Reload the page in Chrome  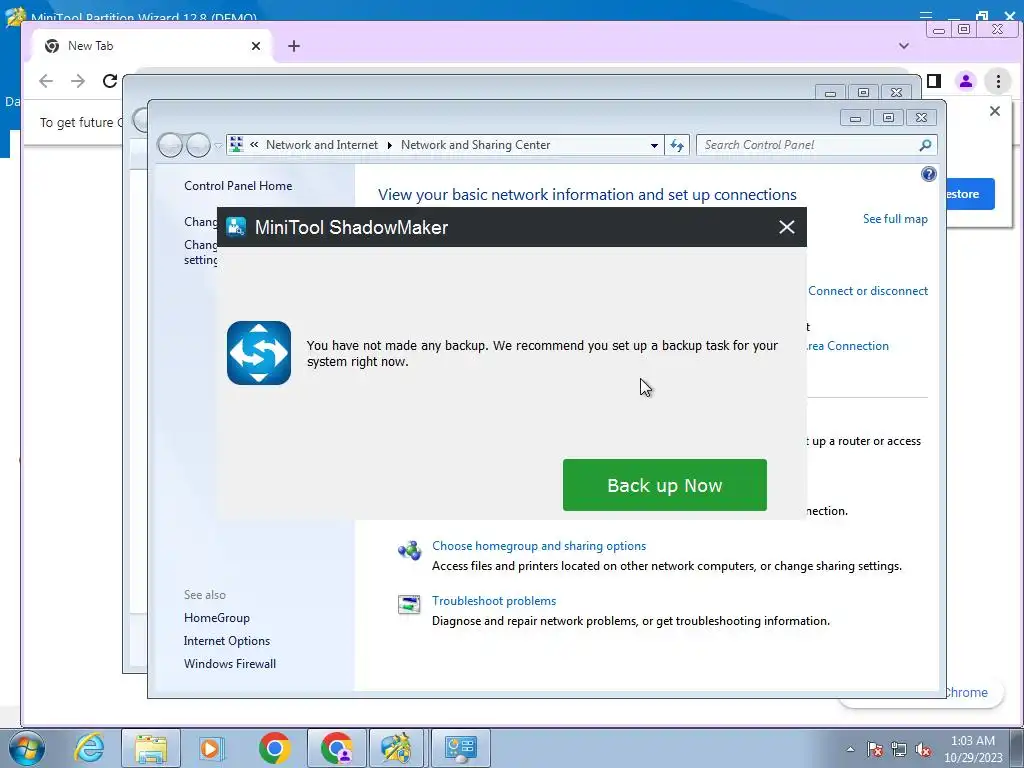[110, 80]
